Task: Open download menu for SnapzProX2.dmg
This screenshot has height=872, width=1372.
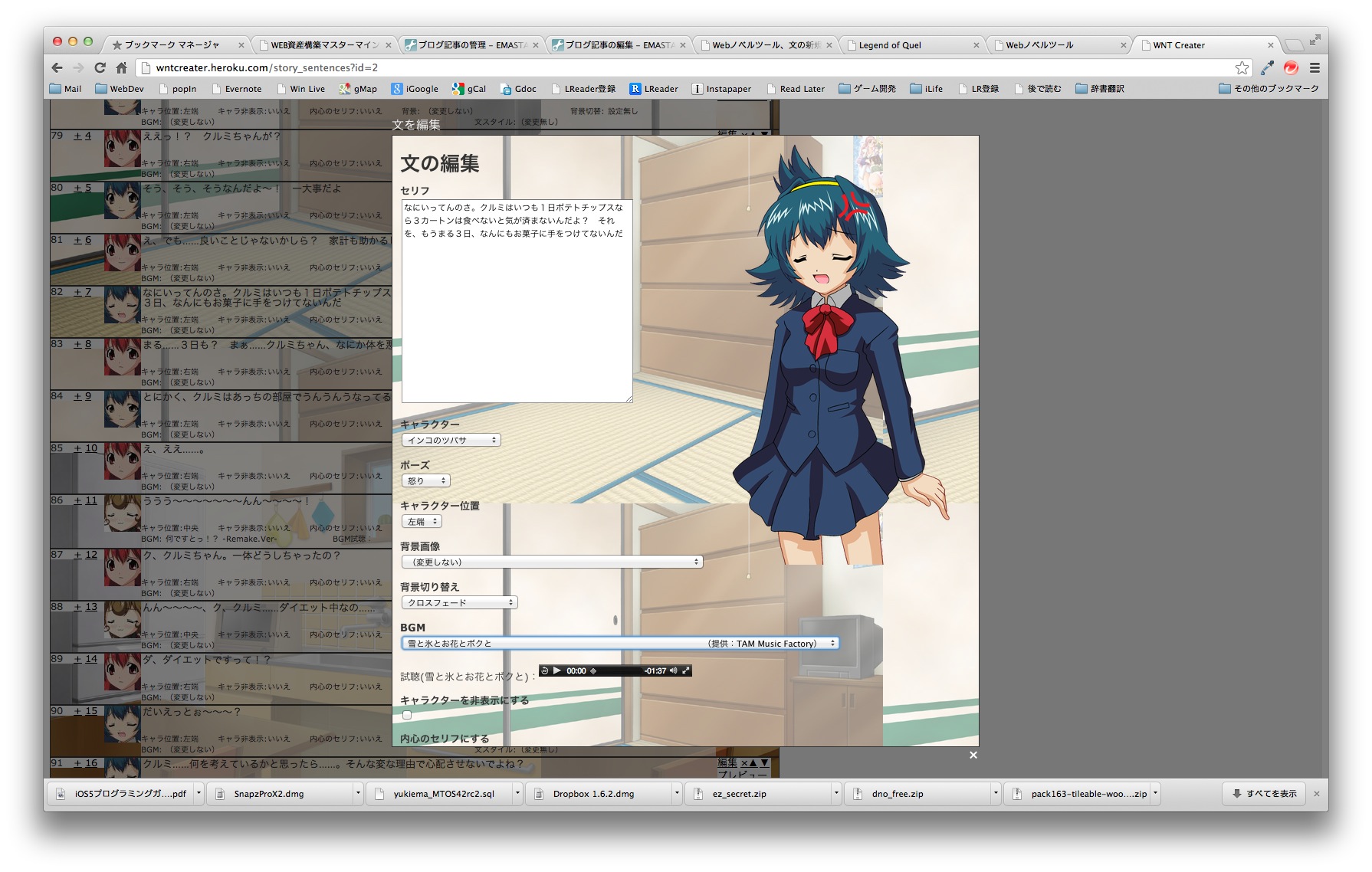Action: tap(357, 794)
